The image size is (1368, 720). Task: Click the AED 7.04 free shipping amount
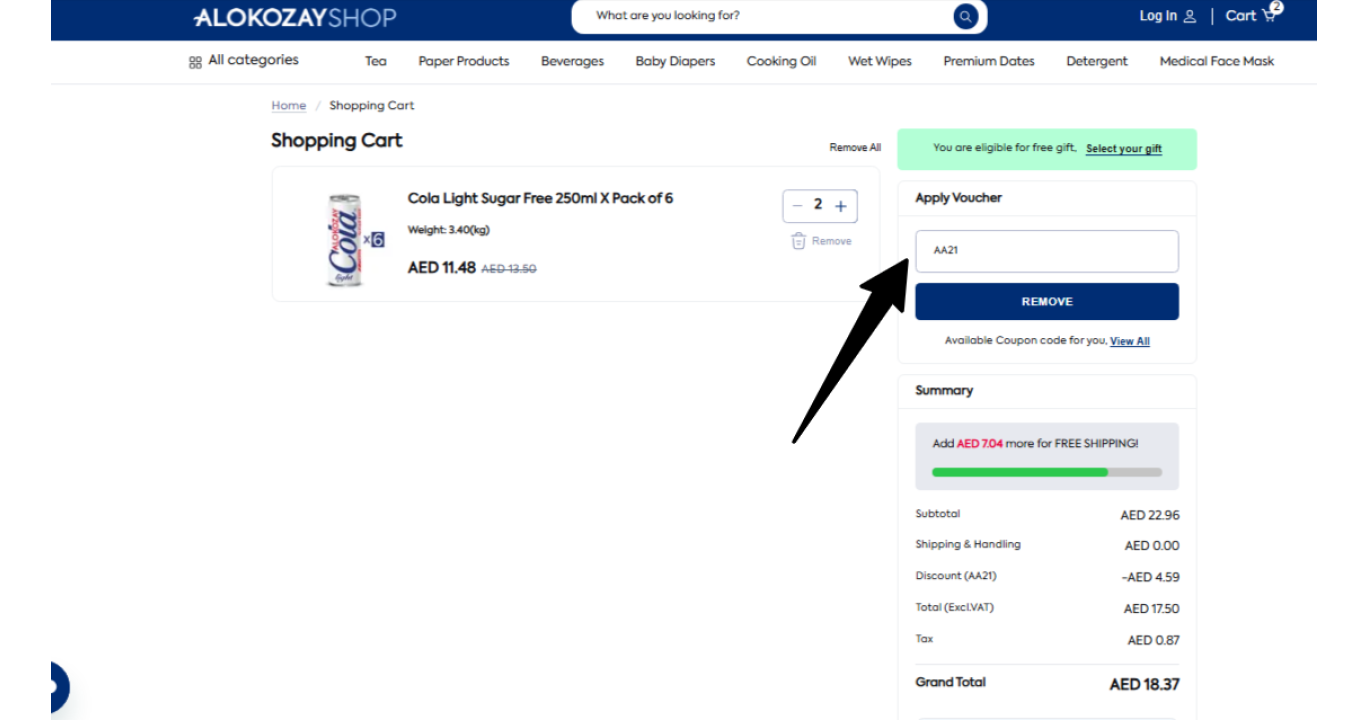click(x=980, y=443)
